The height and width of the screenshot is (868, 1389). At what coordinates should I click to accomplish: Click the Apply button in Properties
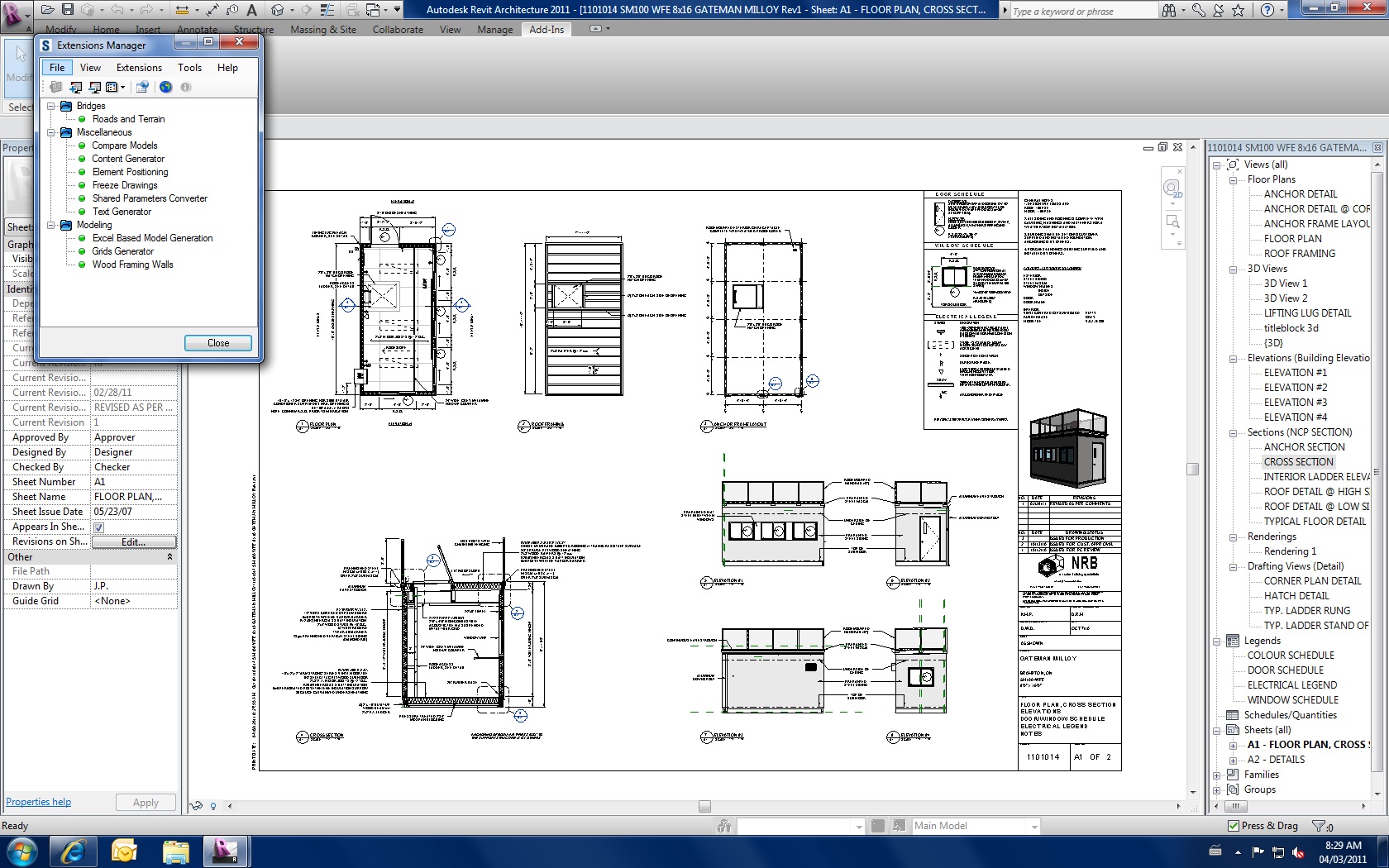pyautogui.click(x=146, y=803)
